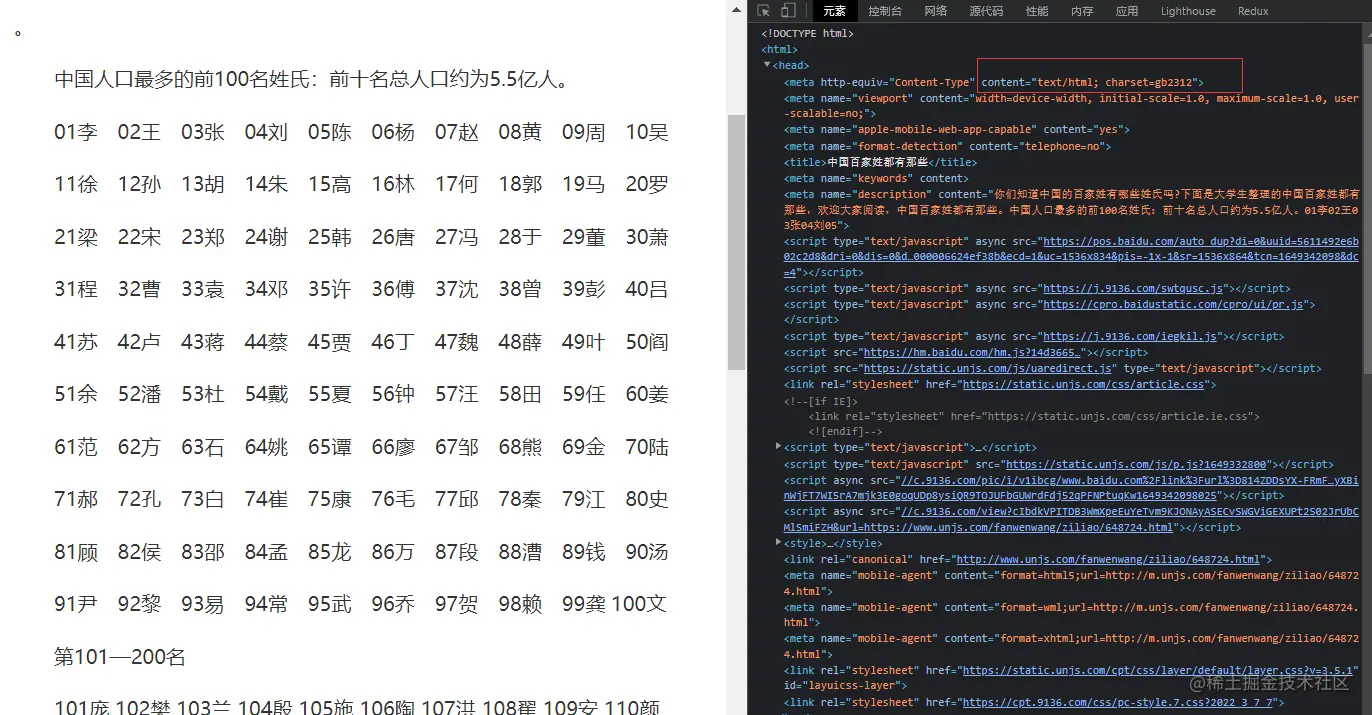This screenshot has width=1372, height=715.
Task: Click surname entry 85龙
Action: coord(330,551)
